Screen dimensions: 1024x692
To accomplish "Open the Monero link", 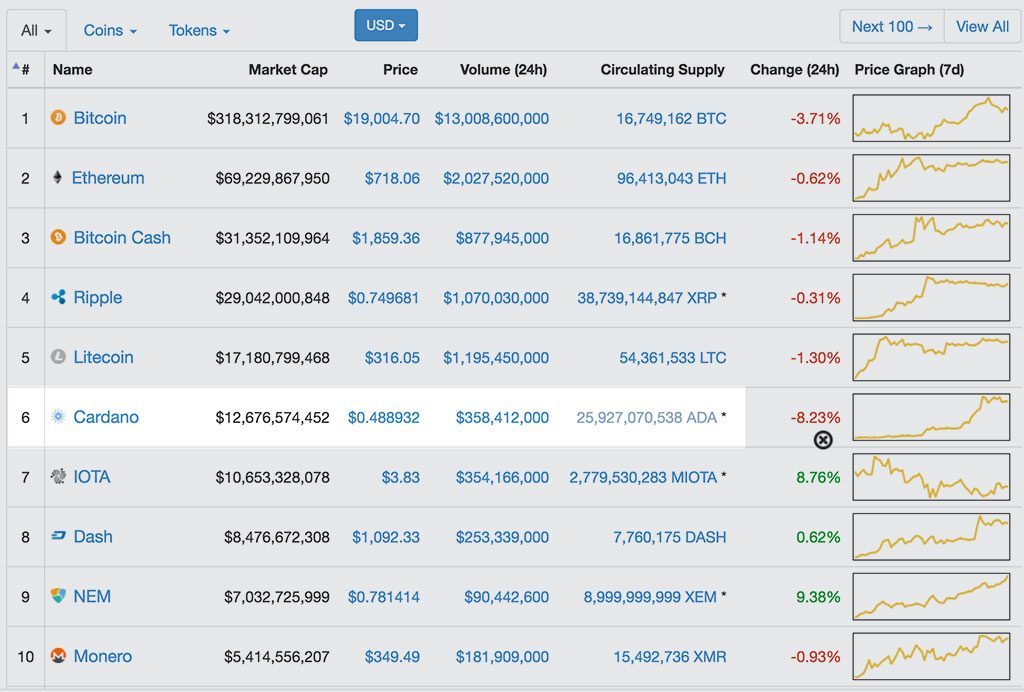I will coord(103,655).
